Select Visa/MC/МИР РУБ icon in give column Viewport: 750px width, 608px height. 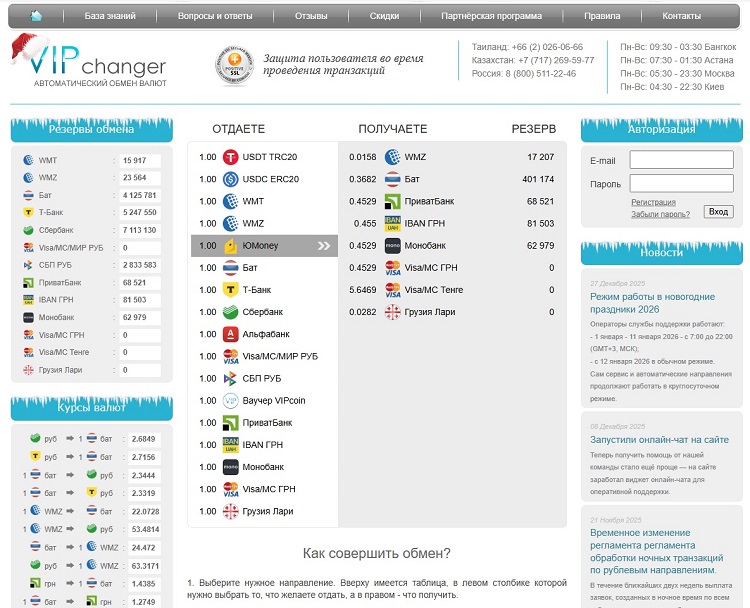tap(231, 356)
